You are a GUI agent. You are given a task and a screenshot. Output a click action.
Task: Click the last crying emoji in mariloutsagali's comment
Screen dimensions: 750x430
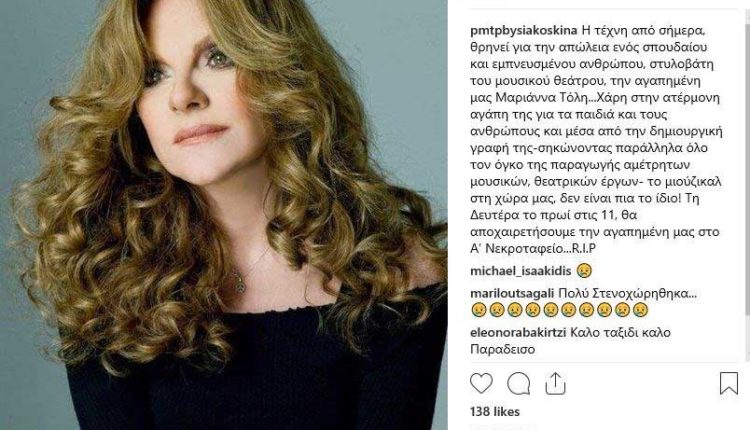pos(640,310)
